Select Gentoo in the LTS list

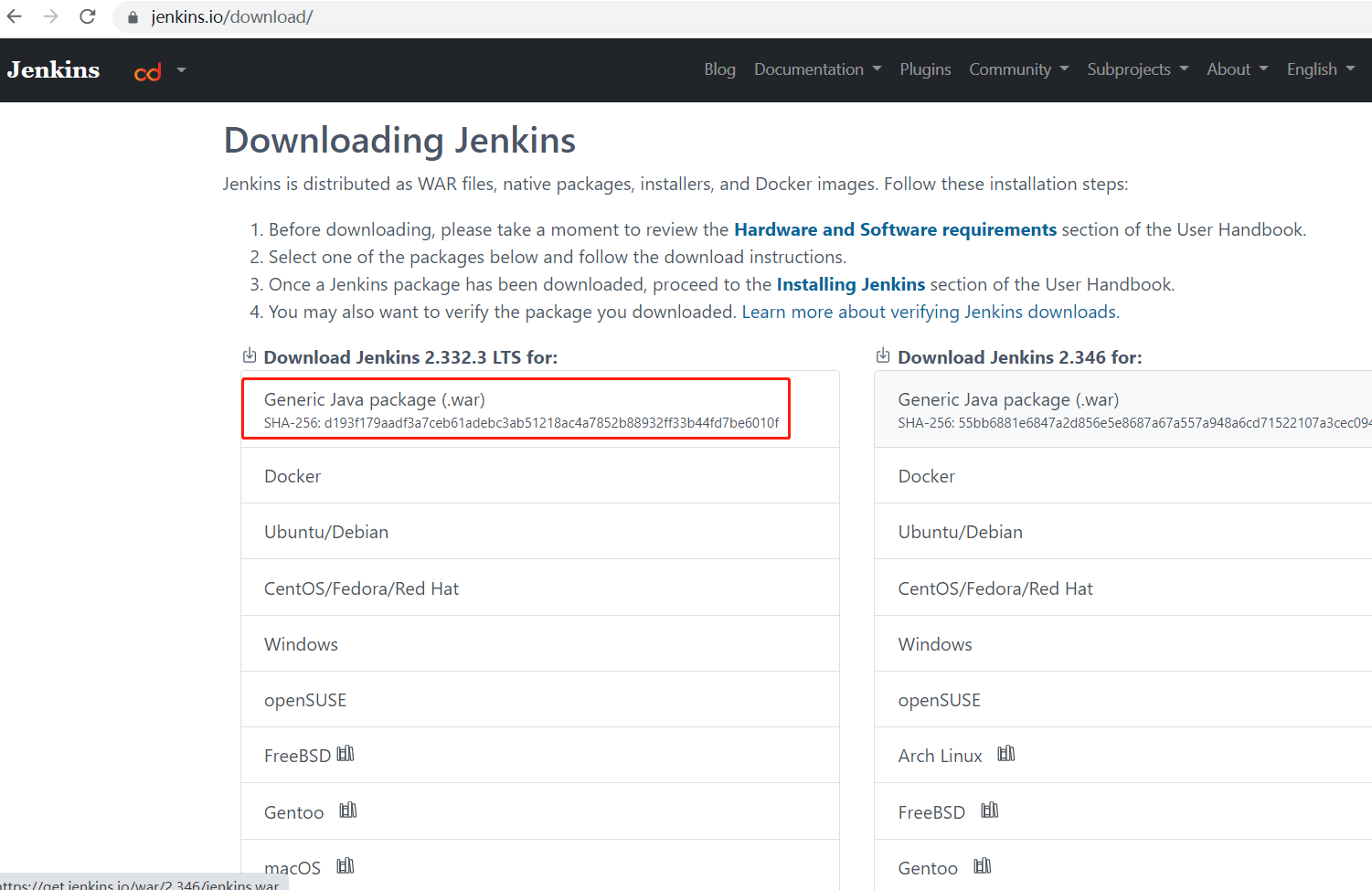coord(539,811)
